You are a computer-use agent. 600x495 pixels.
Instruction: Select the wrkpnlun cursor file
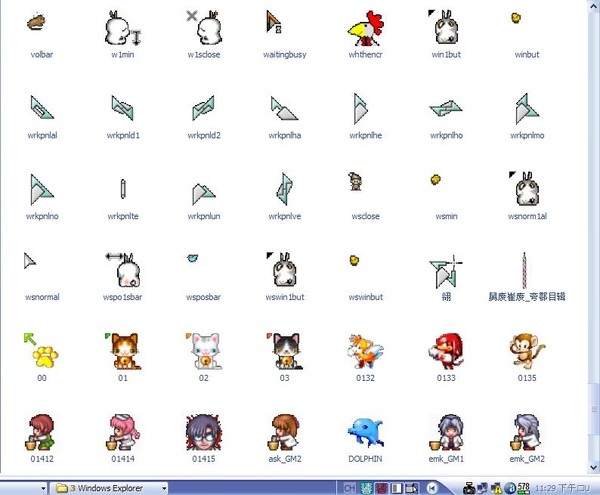[x=204, y=194]
